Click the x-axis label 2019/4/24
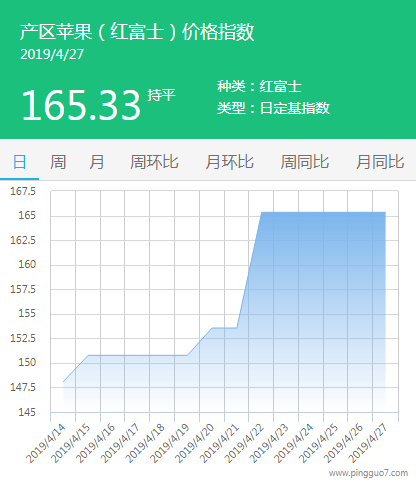The image size is (416, 485). point(294,443)
